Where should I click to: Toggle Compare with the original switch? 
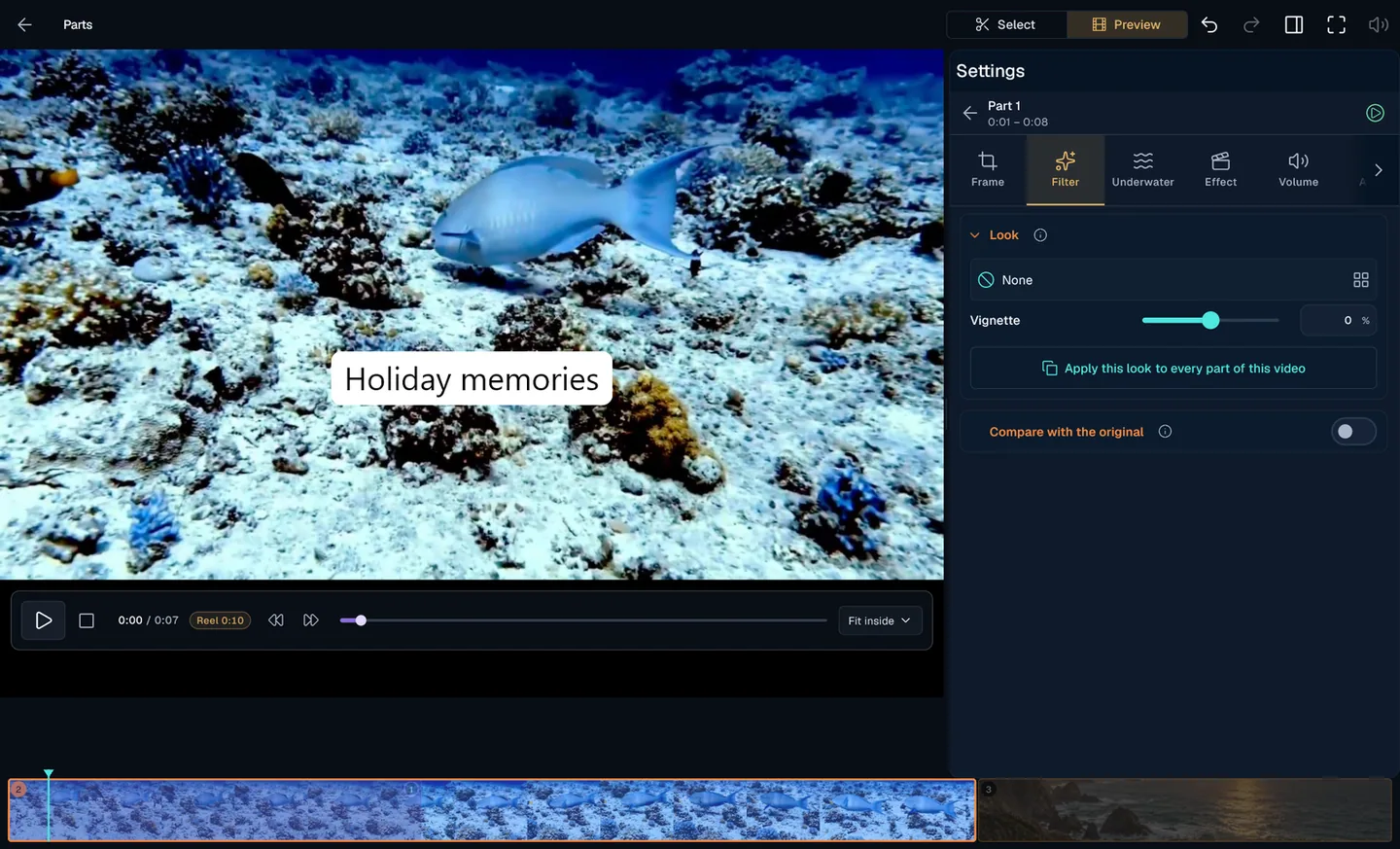(1353, 432)
